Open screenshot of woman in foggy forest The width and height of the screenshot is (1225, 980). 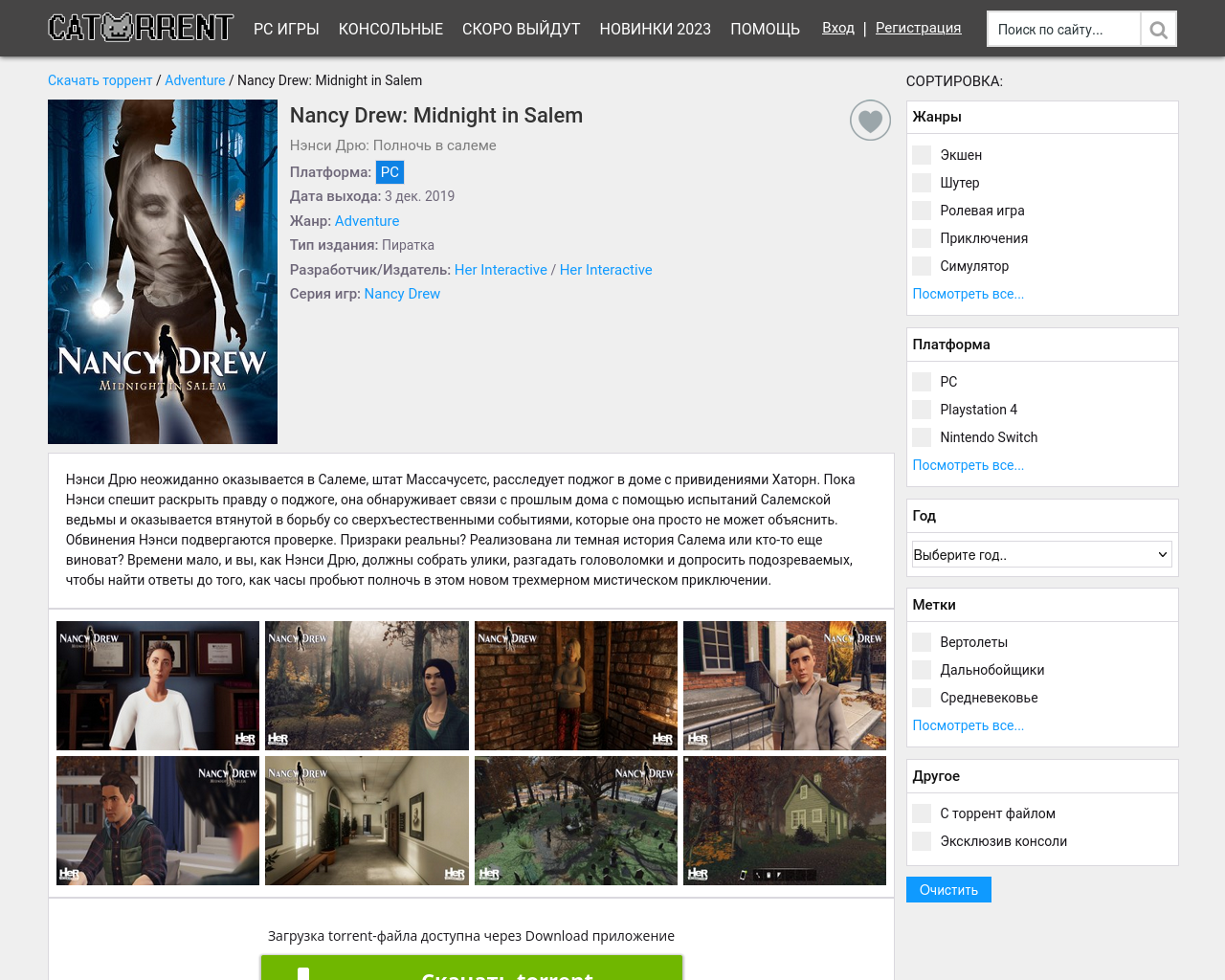[x=367, y=685]
